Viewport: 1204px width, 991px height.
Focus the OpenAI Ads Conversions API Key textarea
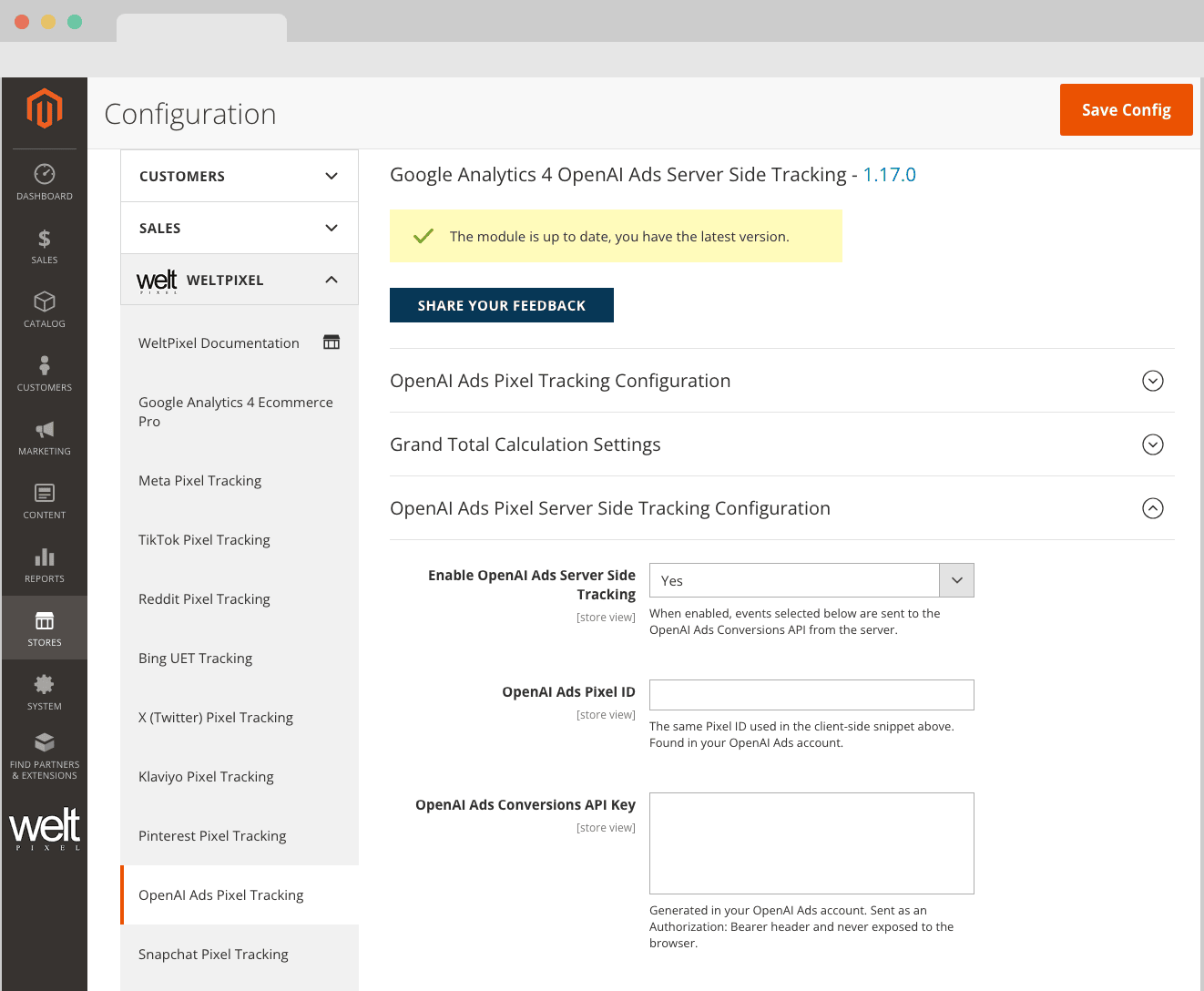811,843
